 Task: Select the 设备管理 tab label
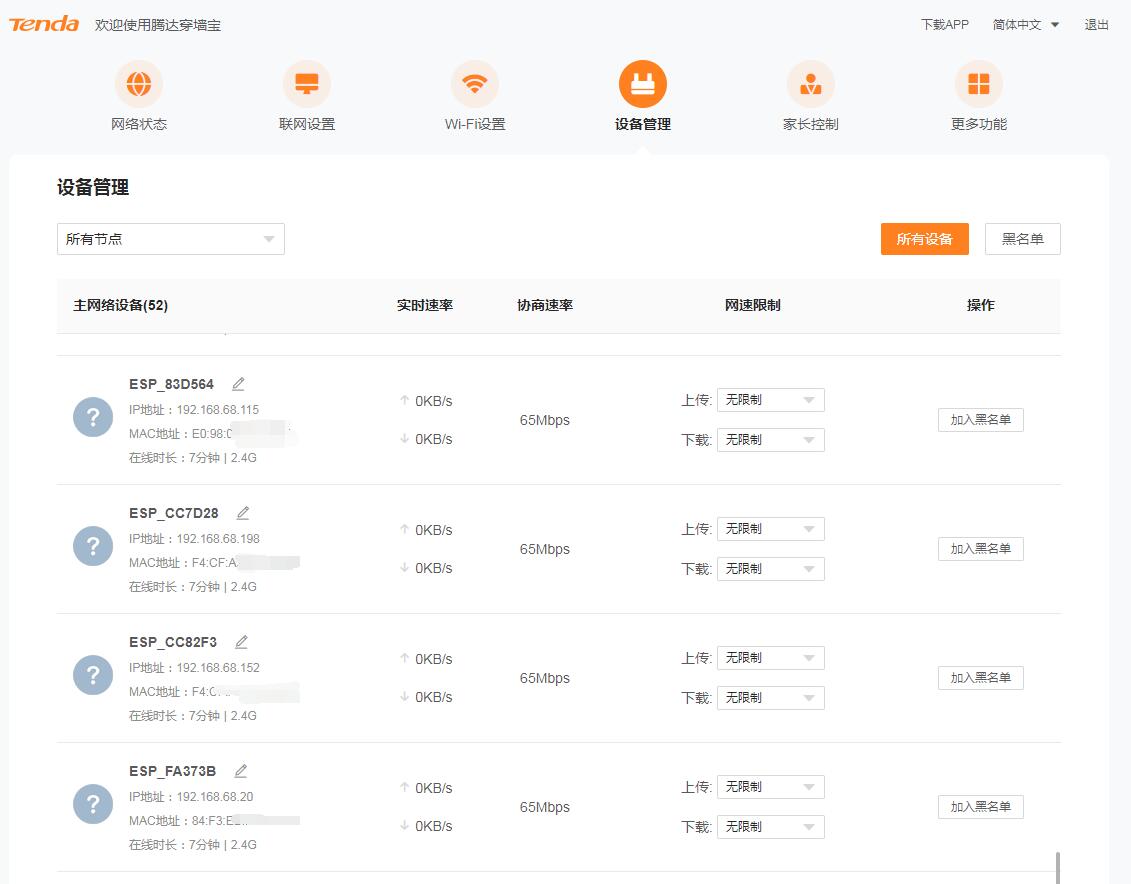(643, 124)
